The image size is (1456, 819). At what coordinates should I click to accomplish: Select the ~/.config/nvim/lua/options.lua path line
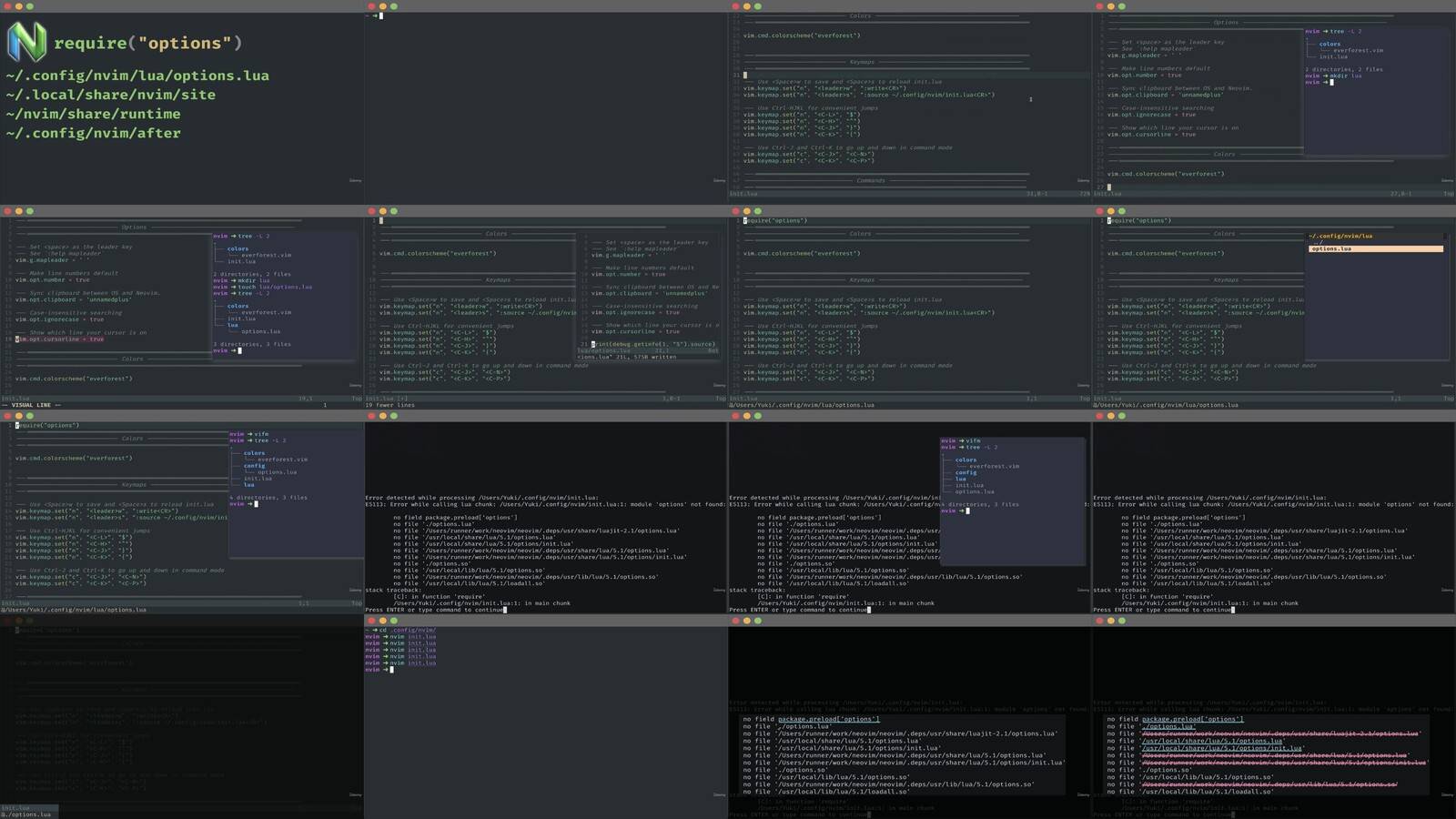(x=137, y=76)
